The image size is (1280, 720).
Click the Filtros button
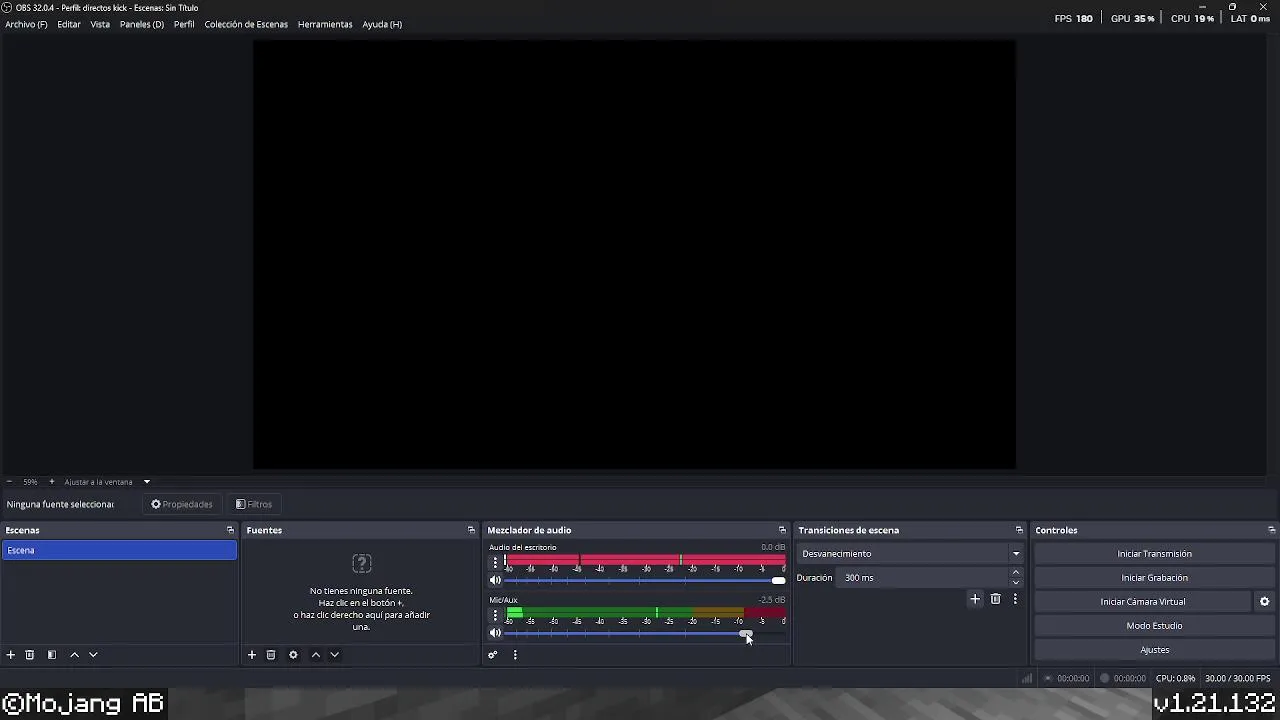click(254, 504)
